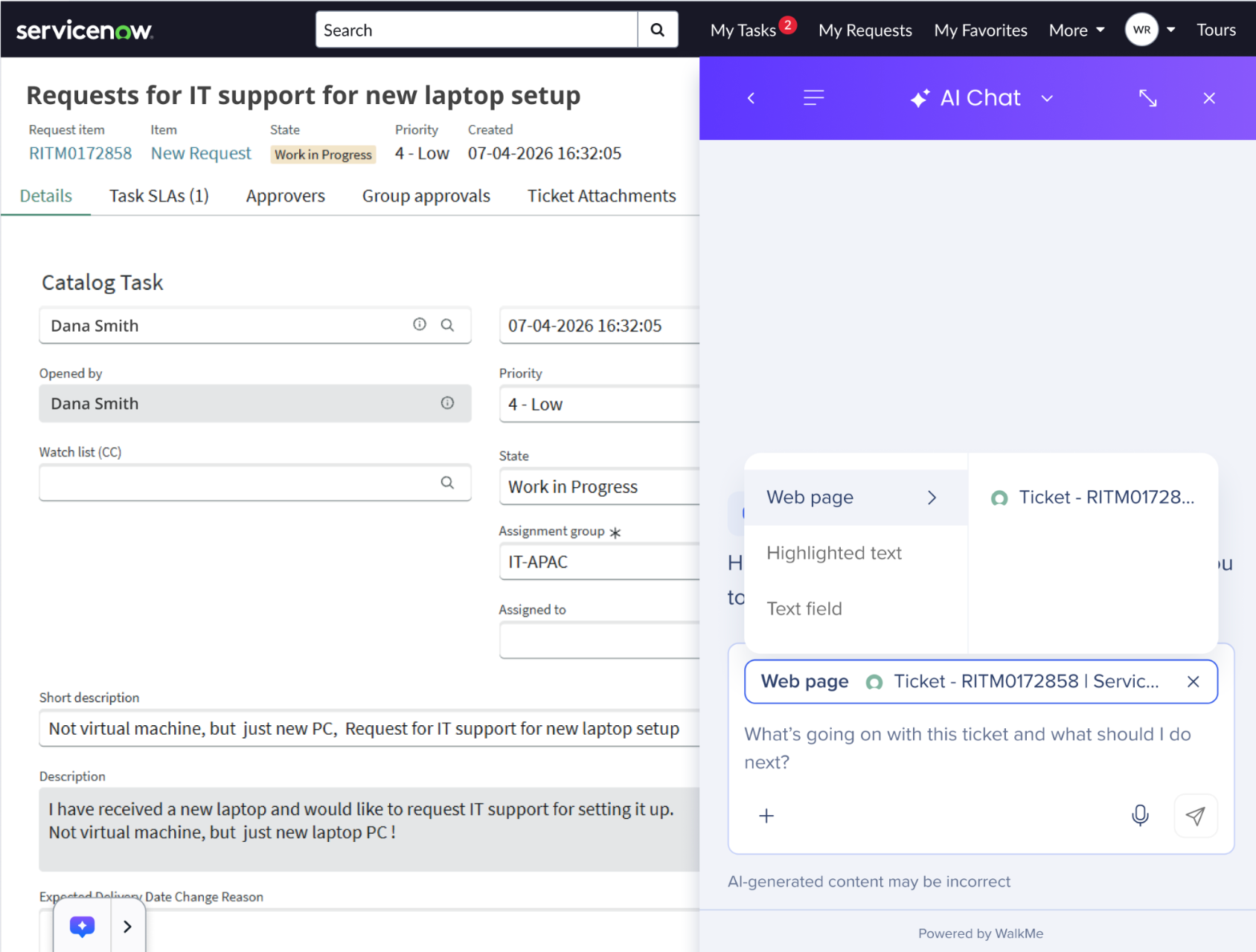1256x952 pixels.
Task: Click the Description text area
Action: click(x=369, y=829)
